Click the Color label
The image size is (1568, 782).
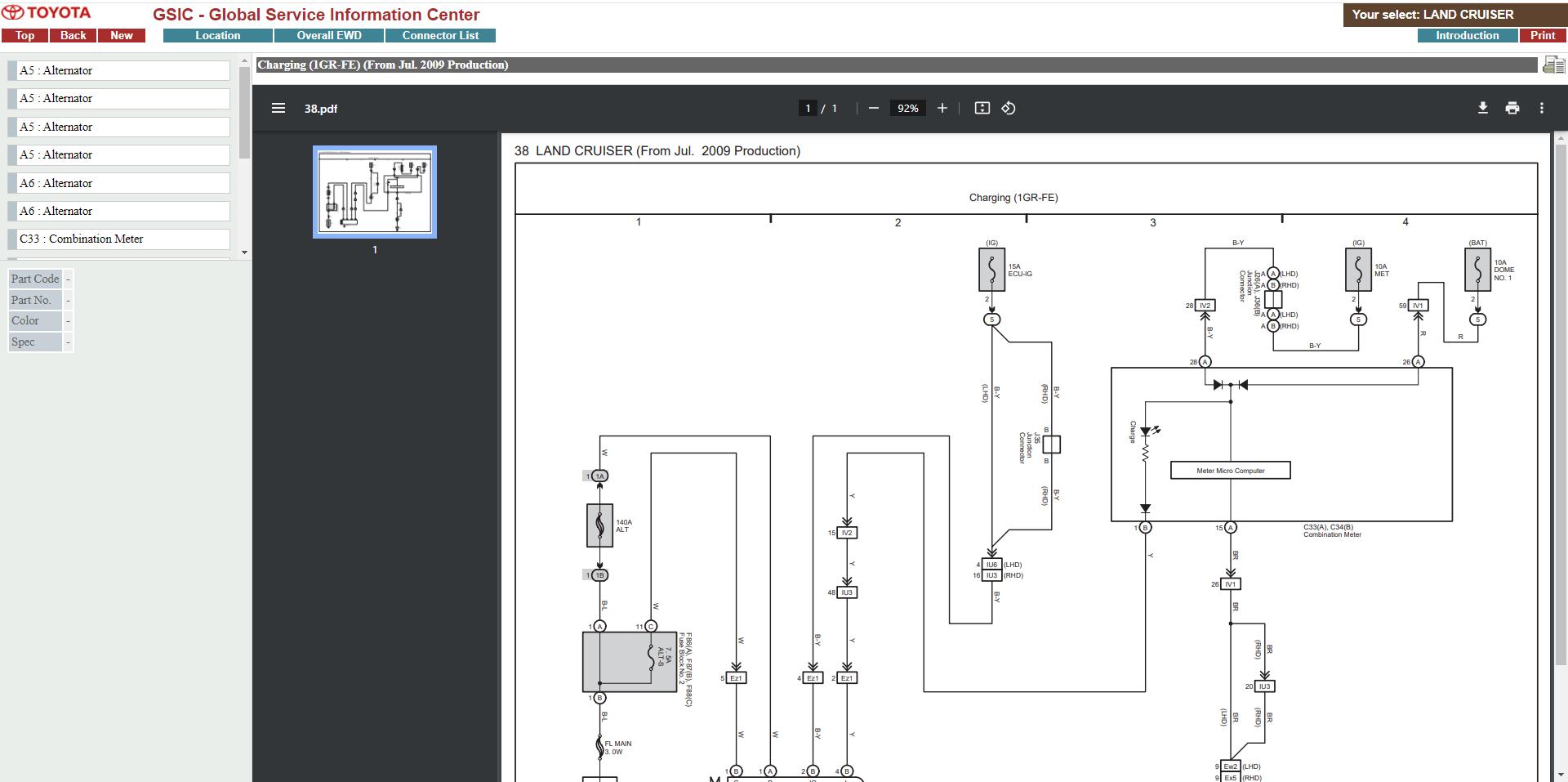pos(35,320)
